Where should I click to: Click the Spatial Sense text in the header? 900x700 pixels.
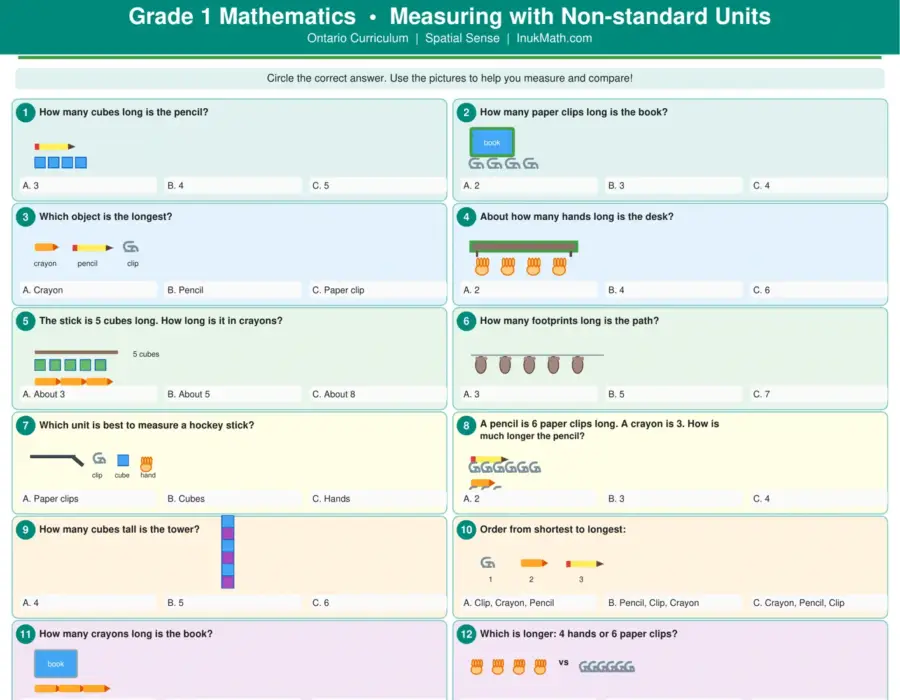[x=462, y=38]
